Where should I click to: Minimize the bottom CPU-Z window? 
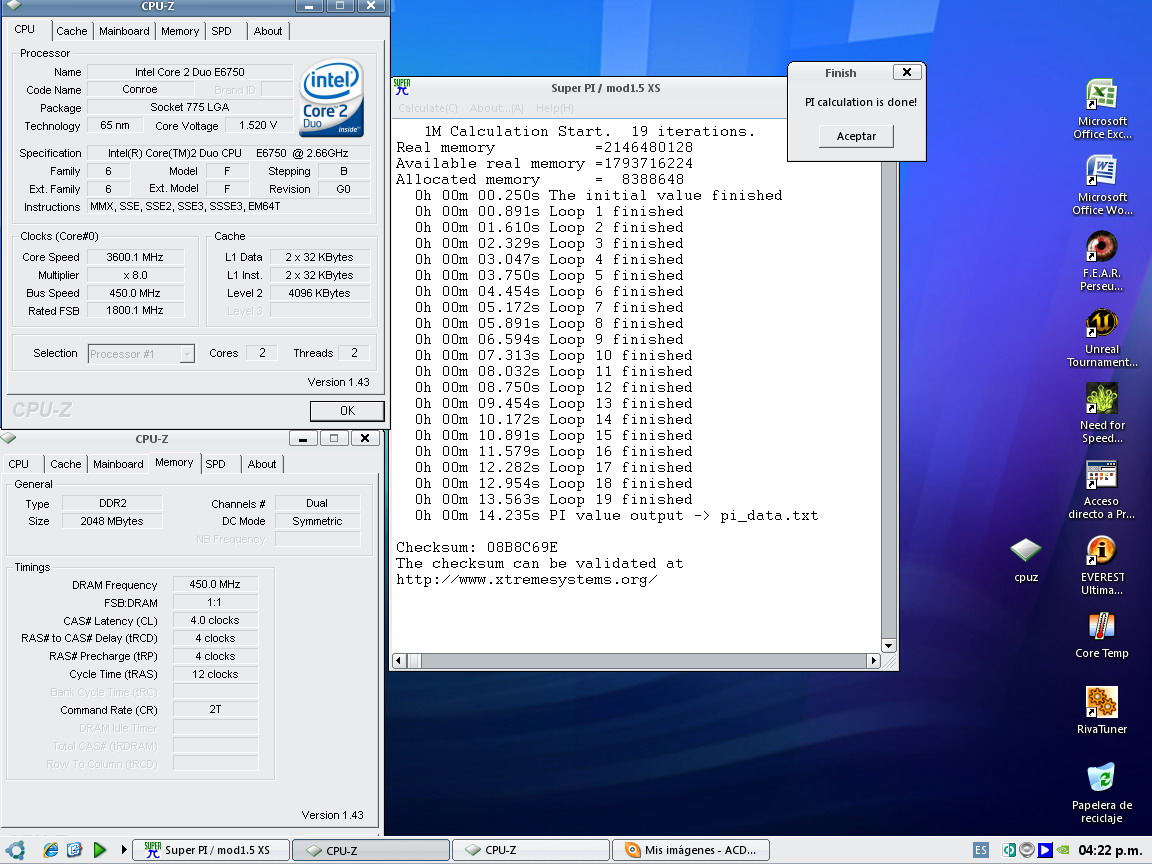[x=303, y=439]
